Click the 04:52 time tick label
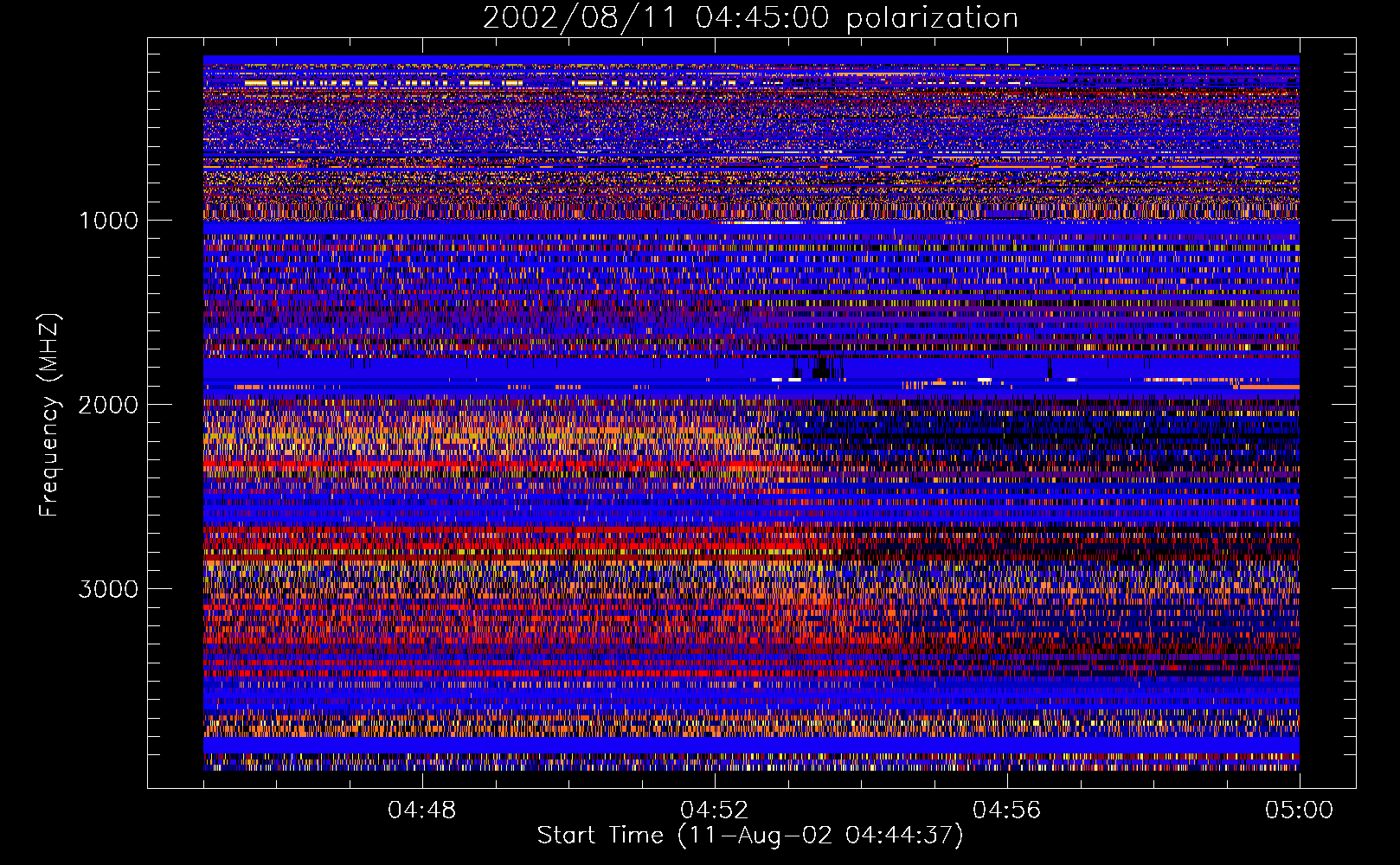 tap(715, 811)
